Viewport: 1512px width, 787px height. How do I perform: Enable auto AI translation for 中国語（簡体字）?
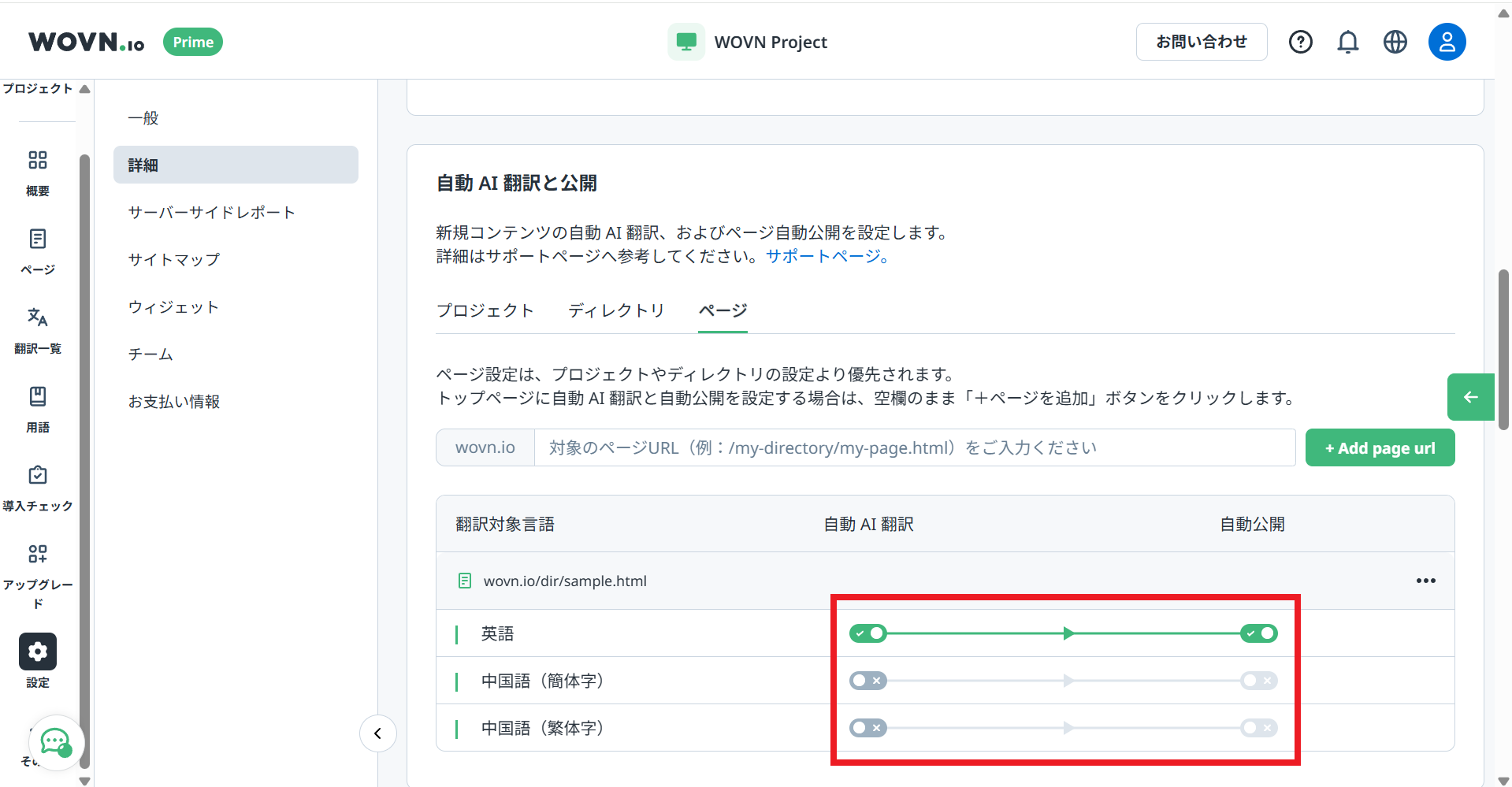coord(867,681)
